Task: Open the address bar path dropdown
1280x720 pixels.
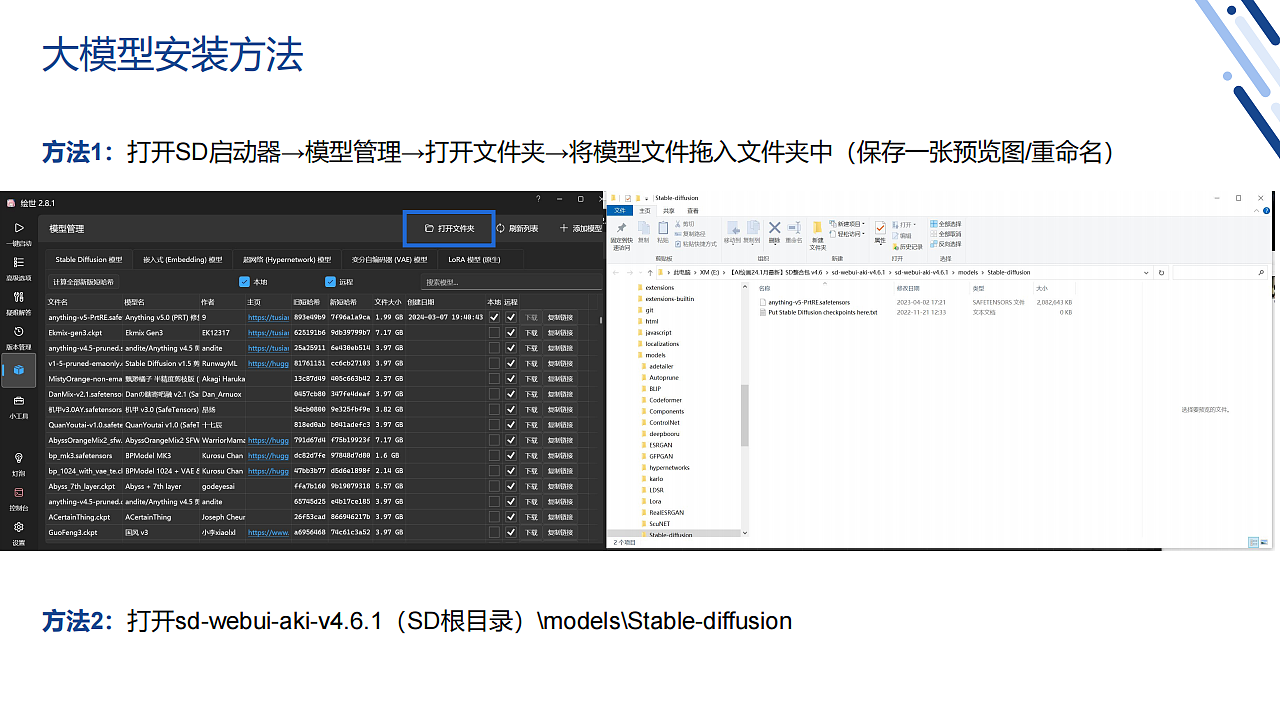Action: [1146, 271]
